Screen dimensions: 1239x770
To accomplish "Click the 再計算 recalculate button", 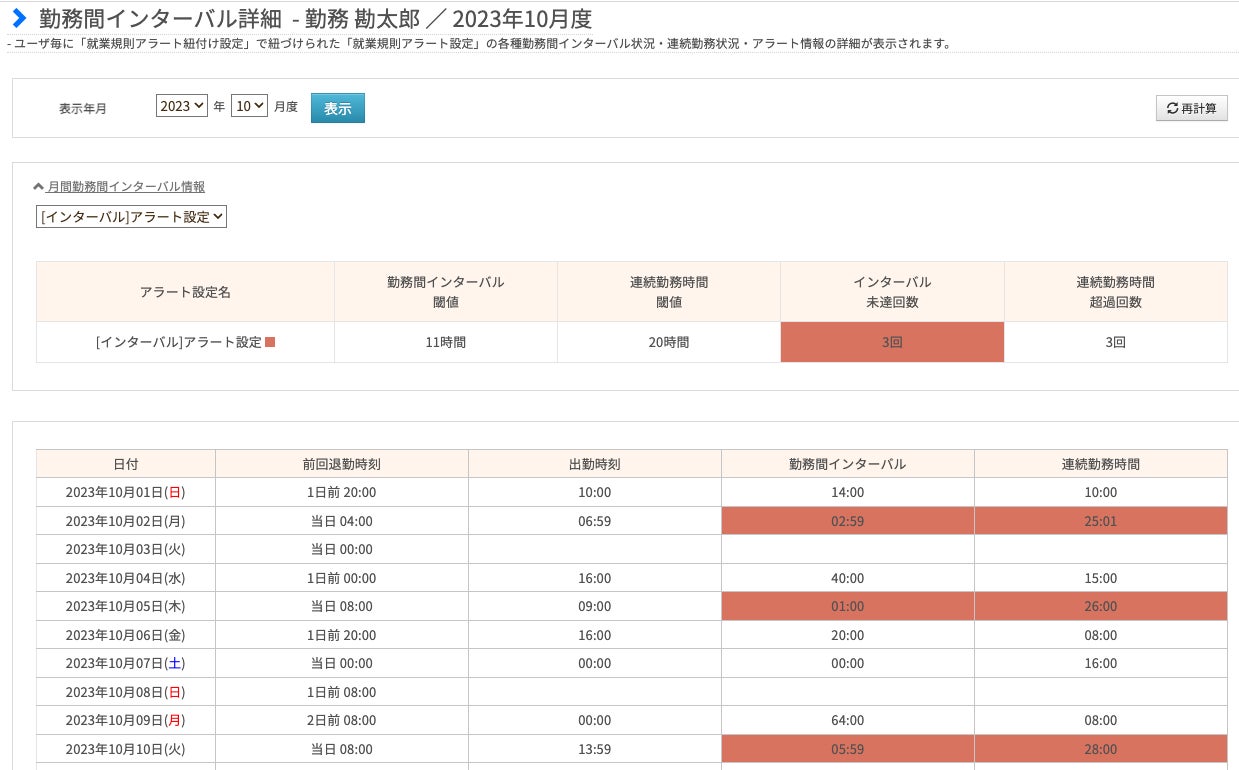I will pos(1191,108).
